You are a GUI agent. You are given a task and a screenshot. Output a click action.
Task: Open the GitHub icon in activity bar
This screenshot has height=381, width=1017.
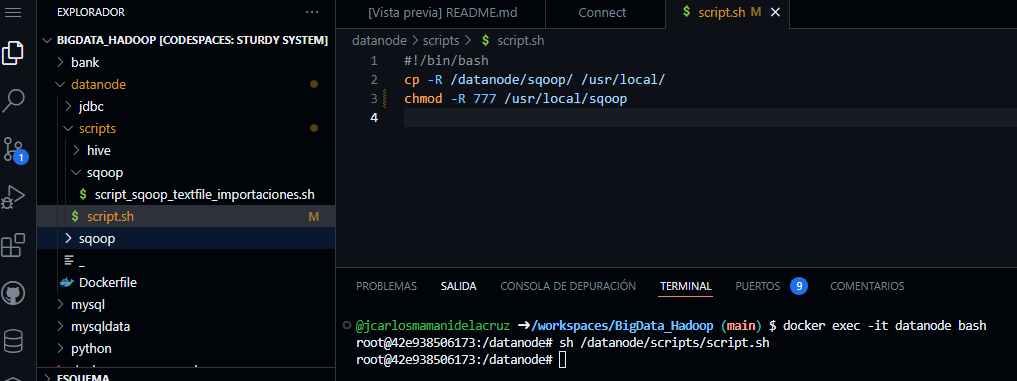(13, 293)
